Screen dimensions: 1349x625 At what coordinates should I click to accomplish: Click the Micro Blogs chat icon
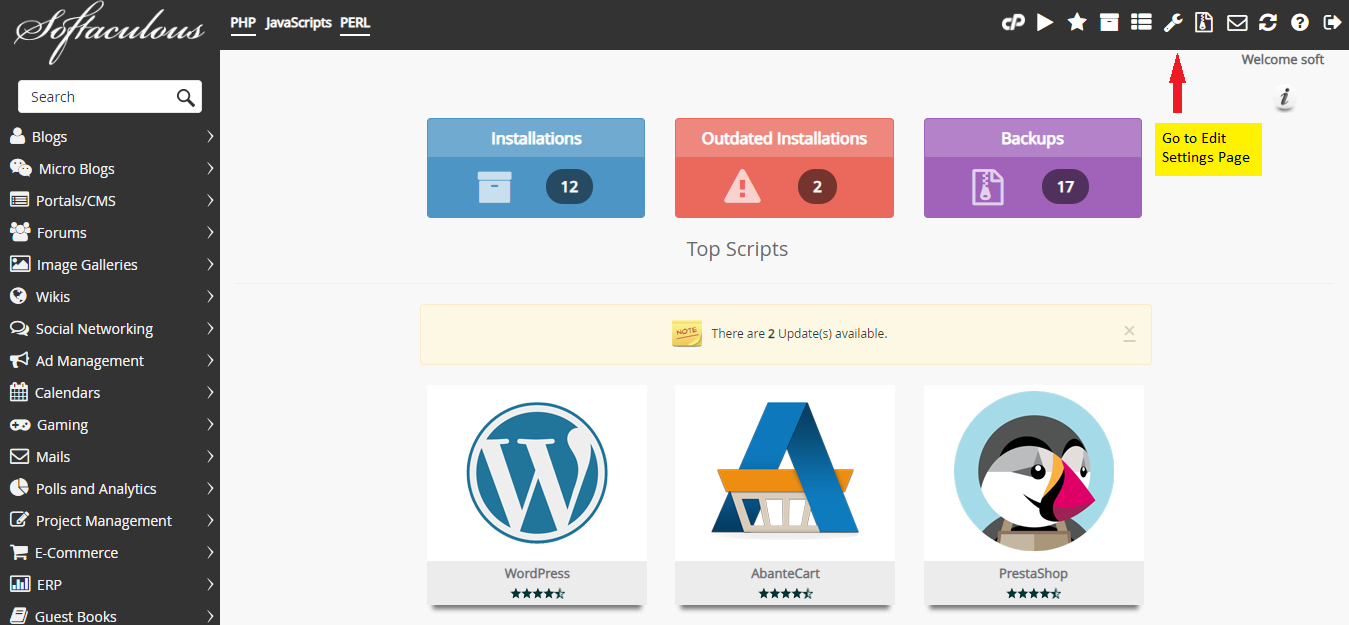(20, 168)
